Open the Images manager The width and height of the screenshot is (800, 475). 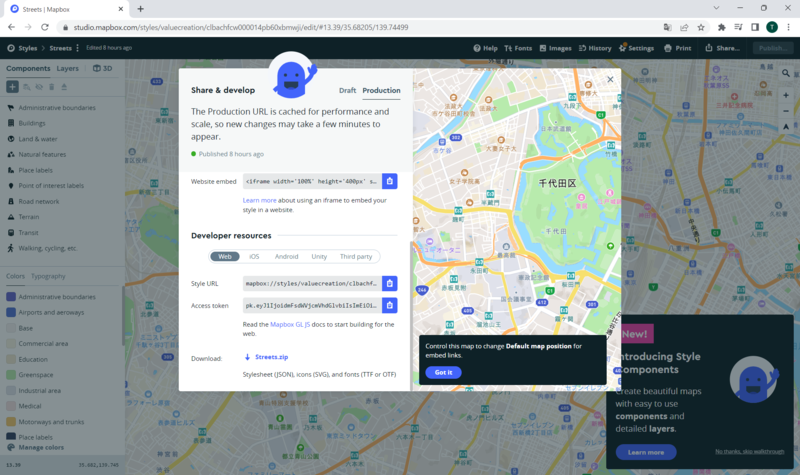click(555, 48)
